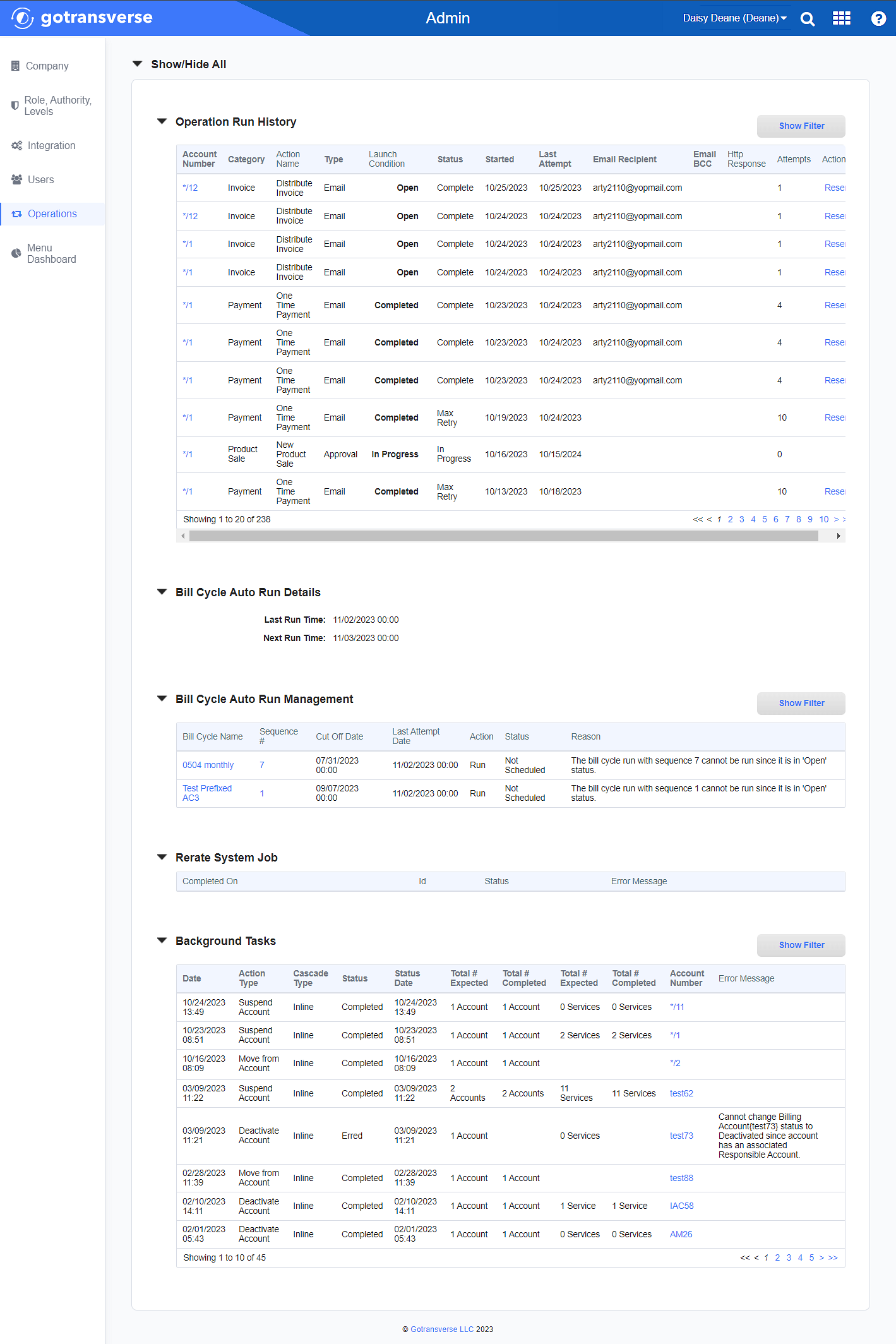Click the Role, Authority, Levels shield icon
Screen dimensions: 896x1344
[15, 105]
